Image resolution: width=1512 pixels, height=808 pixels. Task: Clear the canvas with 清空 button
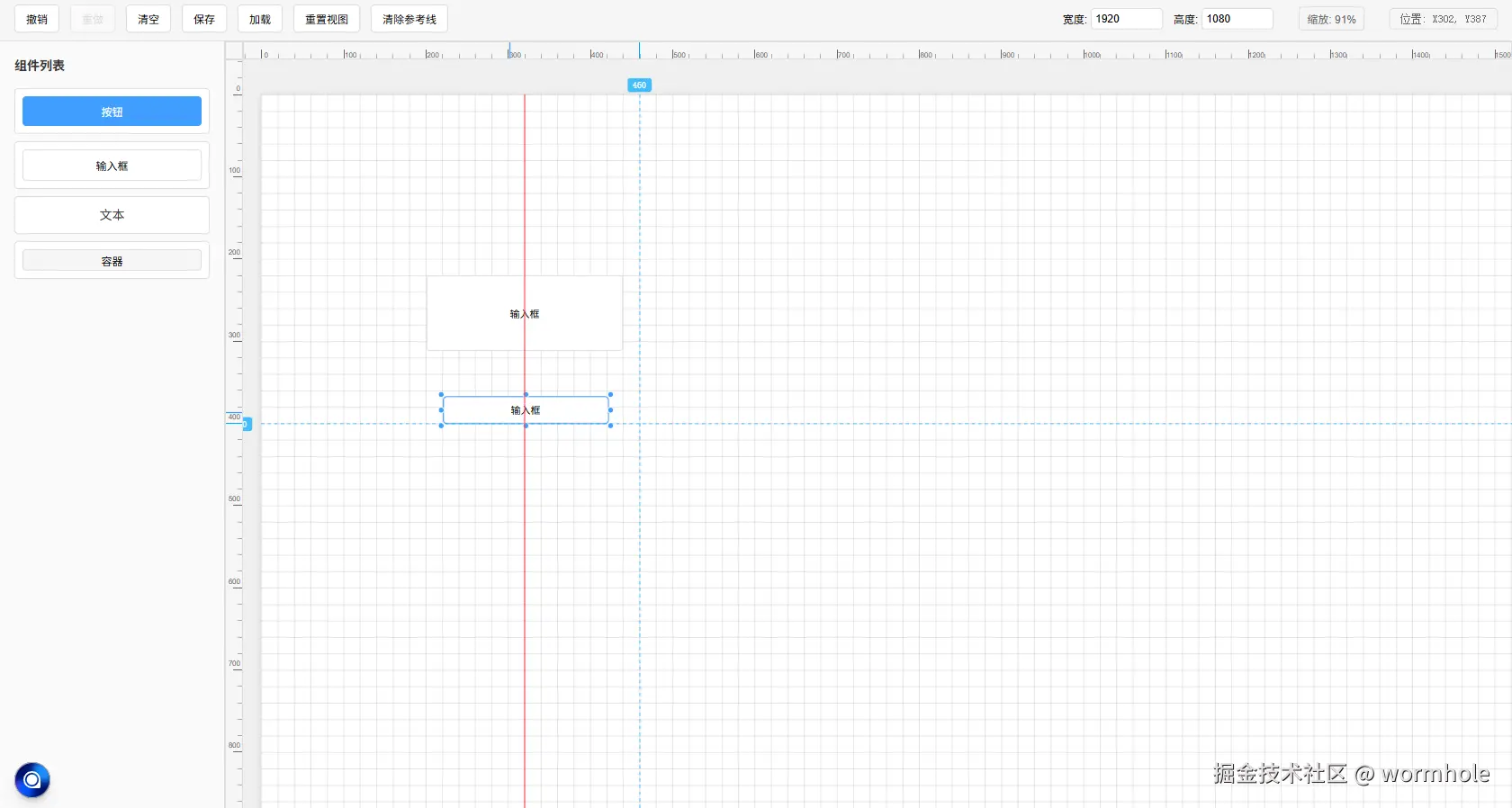[148, 19]
